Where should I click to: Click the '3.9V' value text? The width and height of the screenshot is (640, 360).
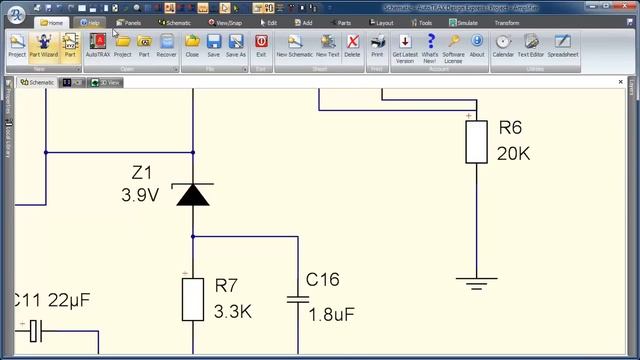click(140, 195)
